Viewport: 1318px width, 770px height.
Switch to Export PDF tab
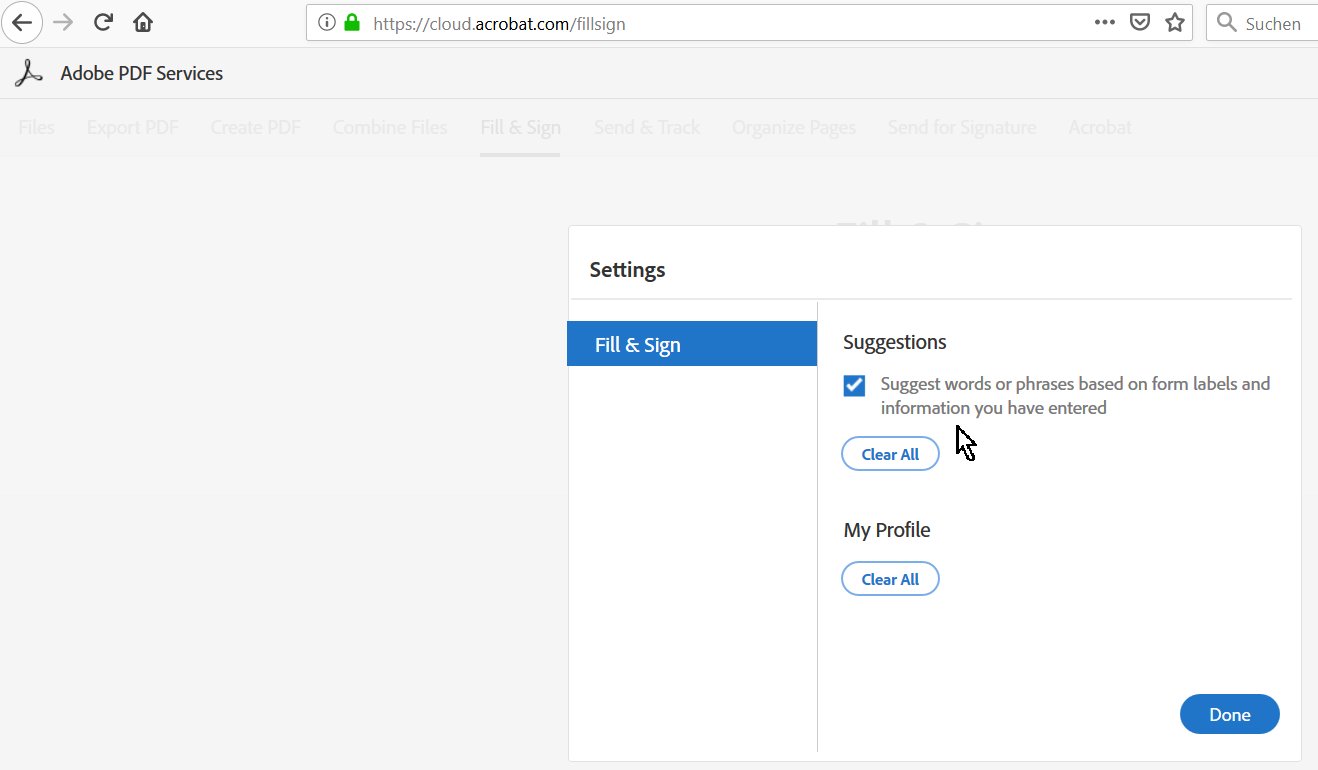133,127
